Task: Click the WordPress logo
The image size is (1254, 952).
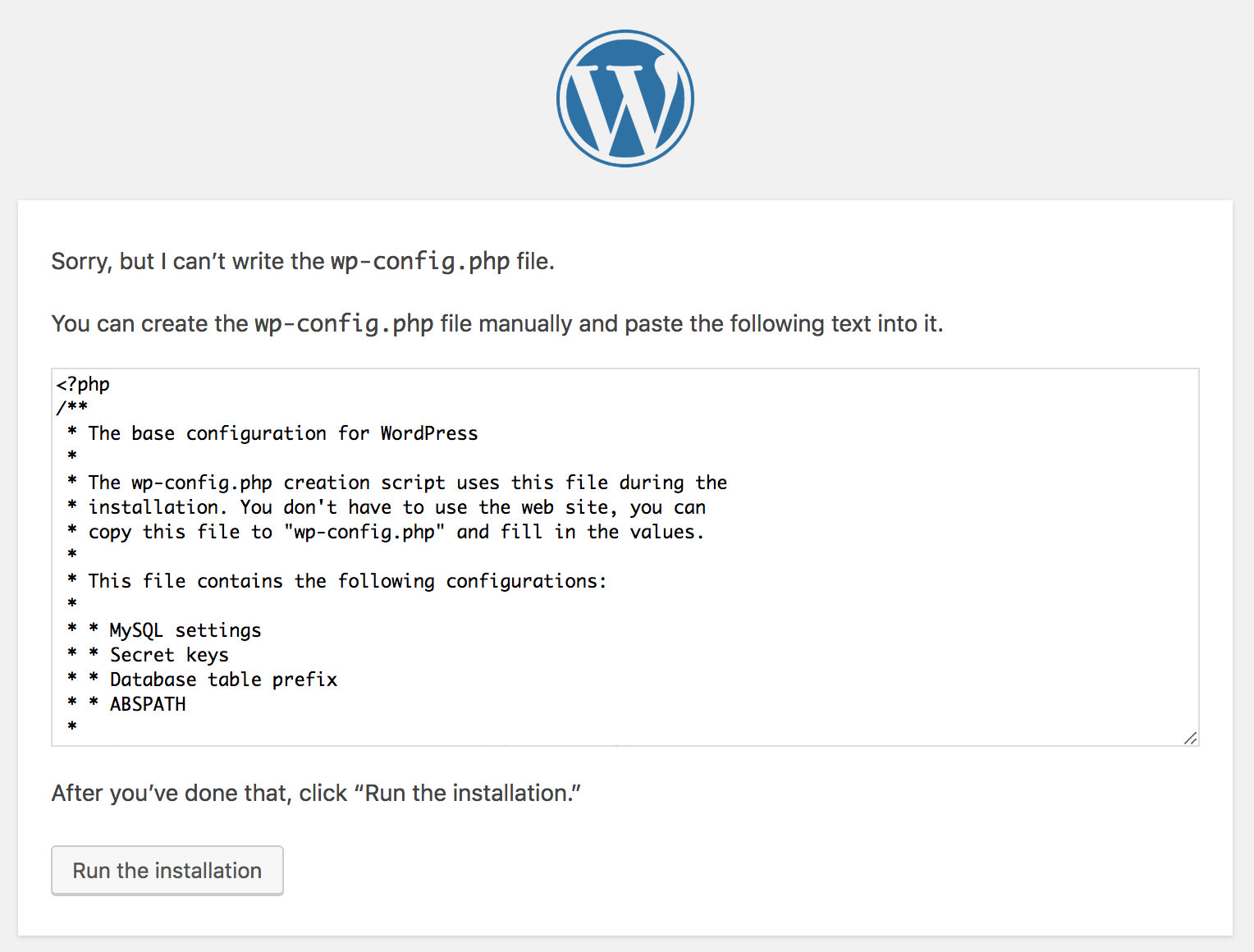Action: click(x=625, y=98)
